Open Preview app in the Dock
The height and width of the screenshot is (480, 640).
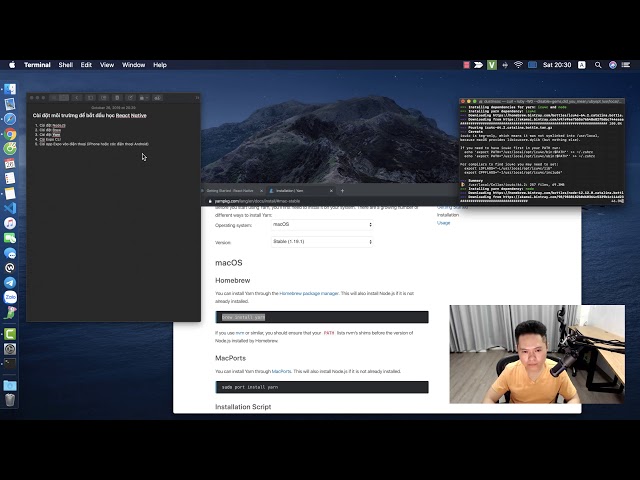coord(10,104)
